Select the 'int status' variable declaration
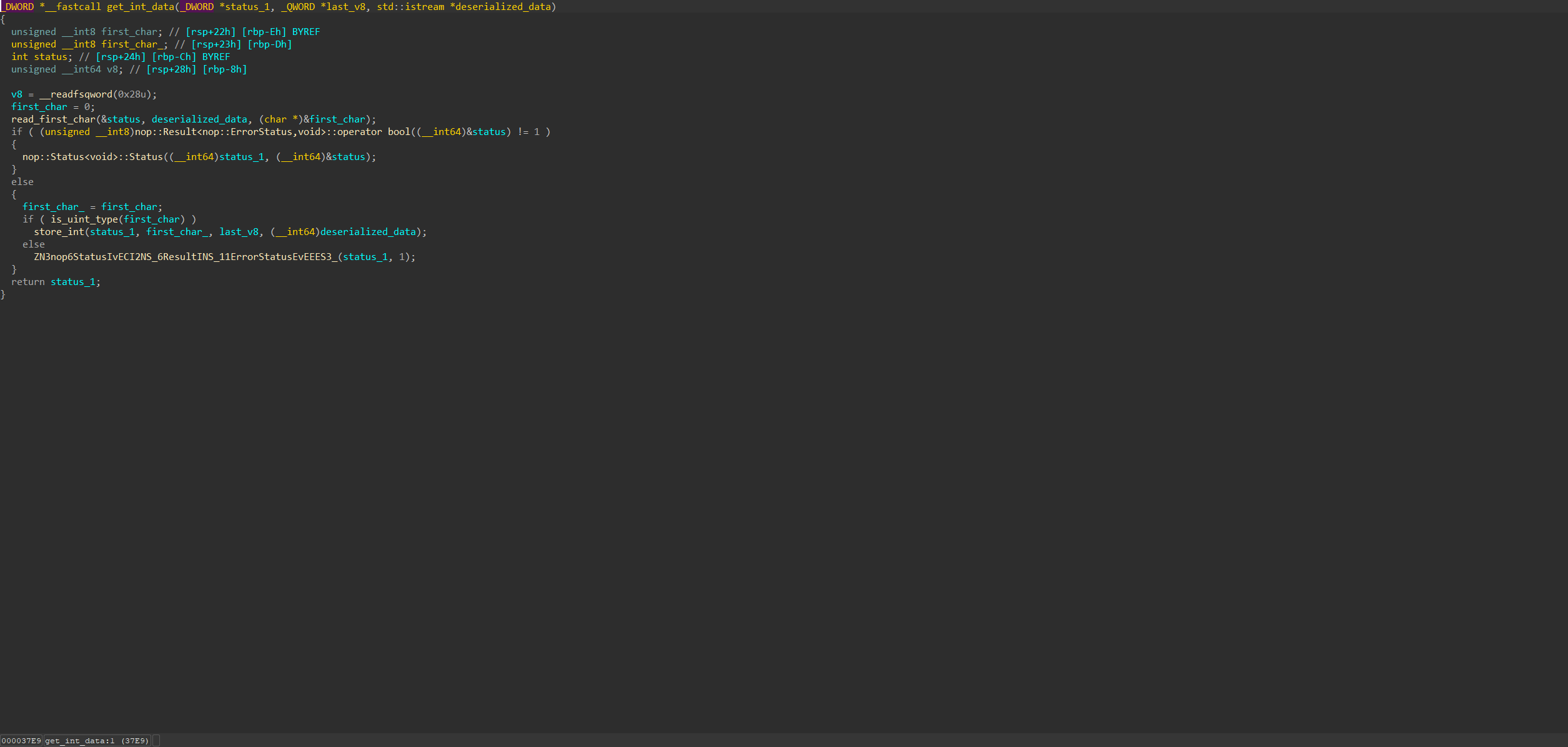The height and width of the screenshot is (747, 1568). [39, 57]
